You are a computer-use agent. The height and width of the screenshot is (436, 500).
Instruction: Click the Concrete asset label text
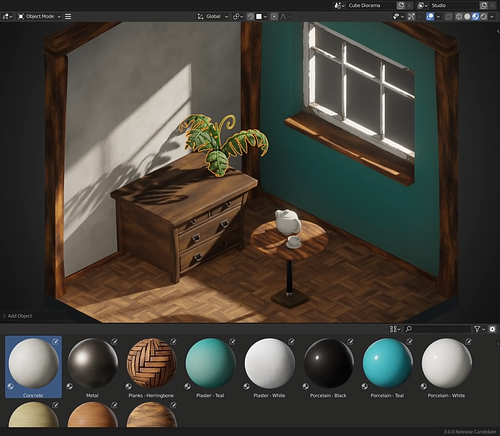tap(33, 395)
